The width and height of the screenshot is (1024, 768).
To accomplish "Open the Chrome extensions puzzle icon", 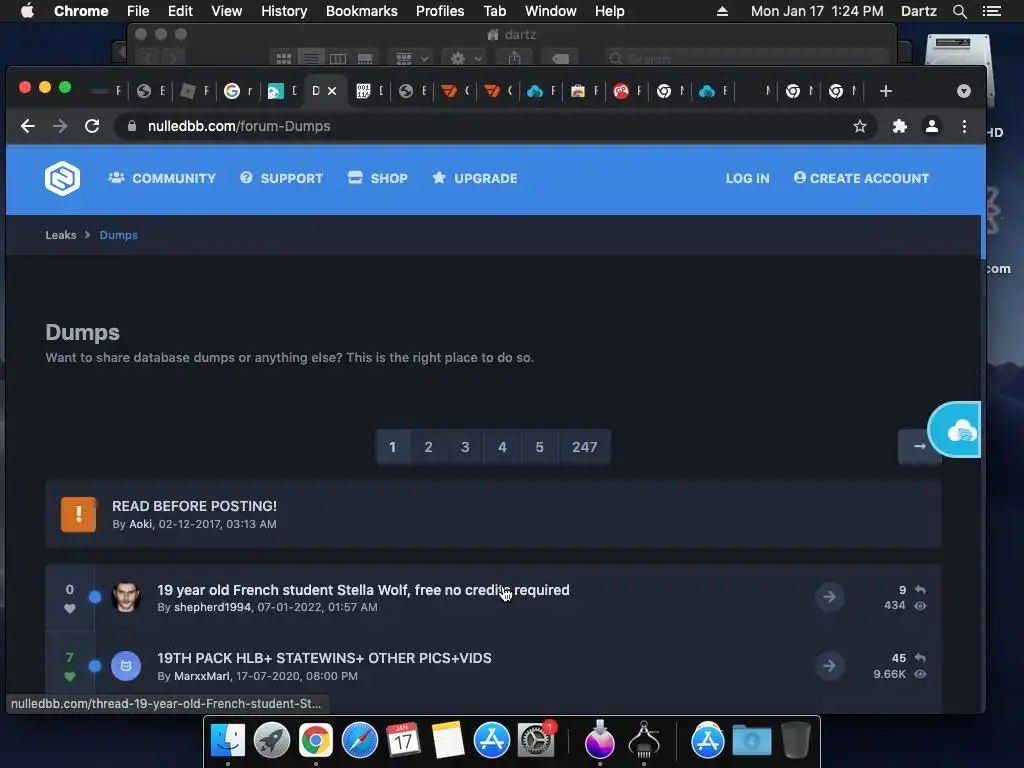I will pyautogui.click(x=899, y=126).
